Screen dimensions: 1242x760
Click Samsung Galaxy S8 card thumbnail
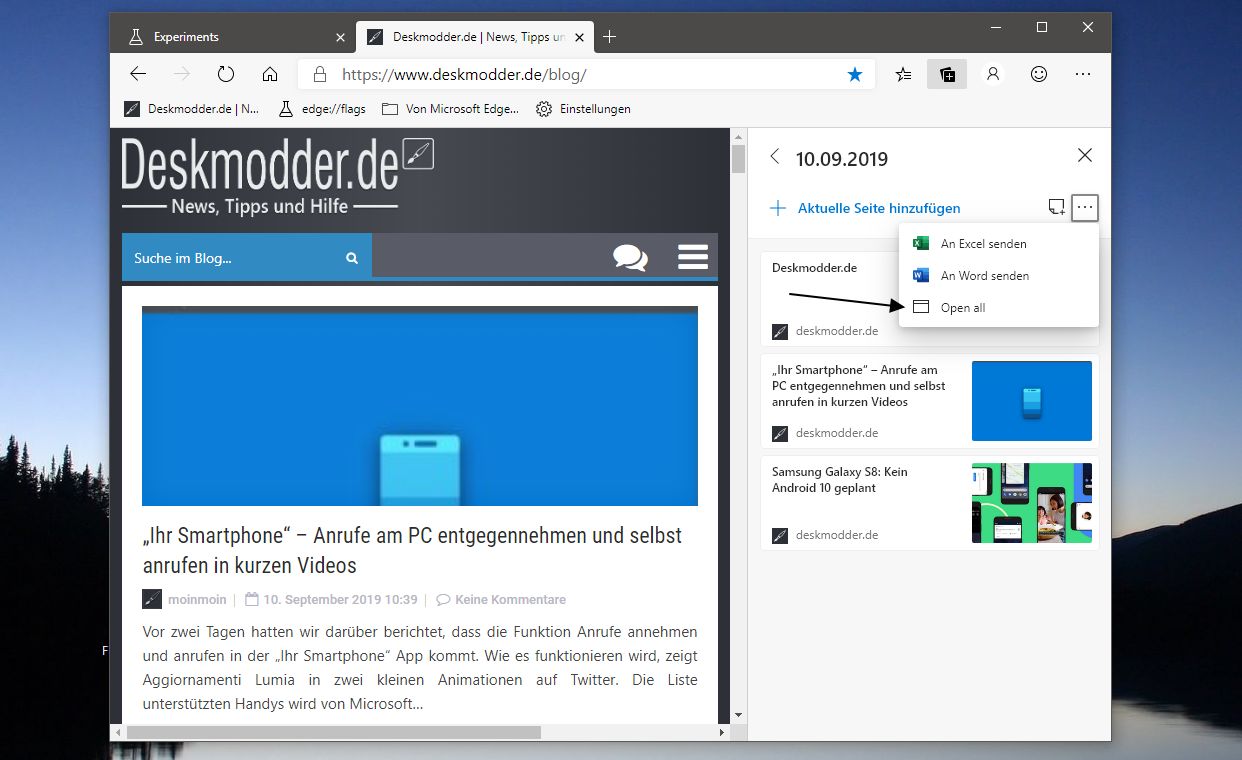click(x=1032, y=503)
